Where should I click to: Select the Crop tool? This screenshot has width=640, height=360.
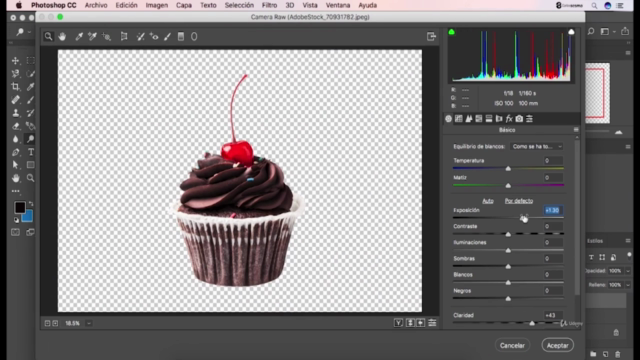point(16,87)
